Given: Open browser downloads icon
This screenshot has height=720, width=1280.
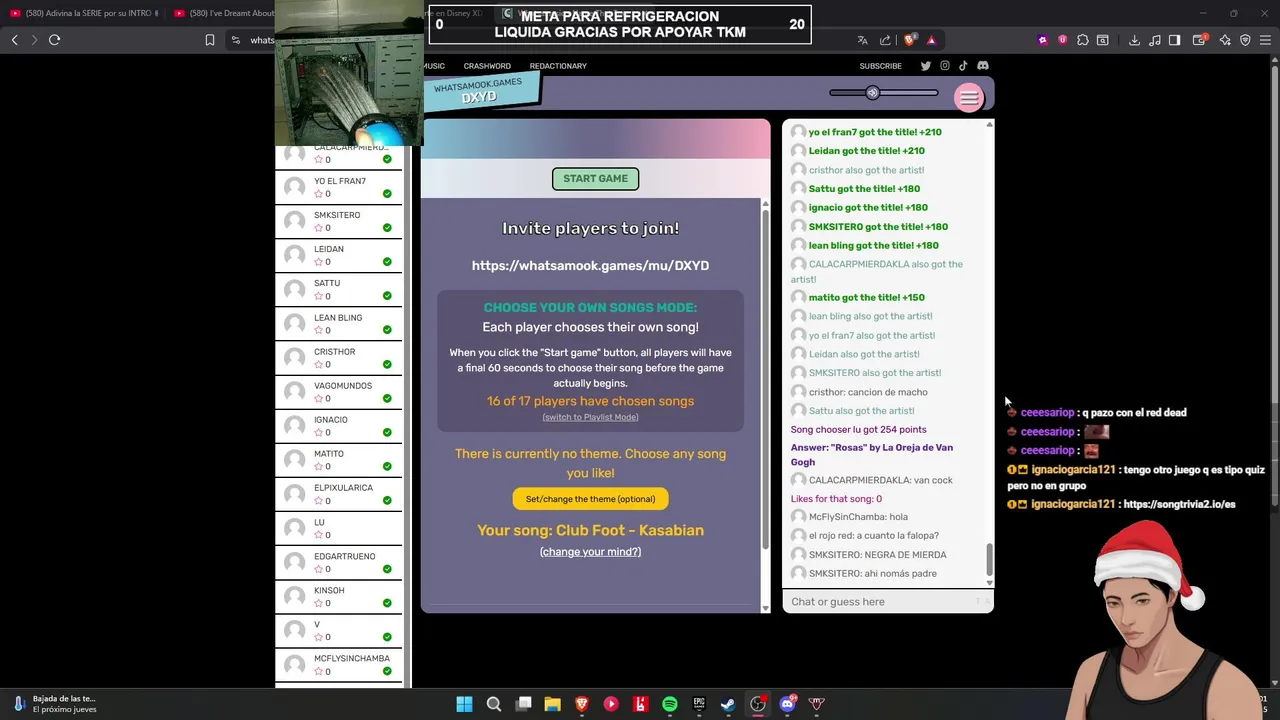Looking at the screenshot, I should point(1134,40).
